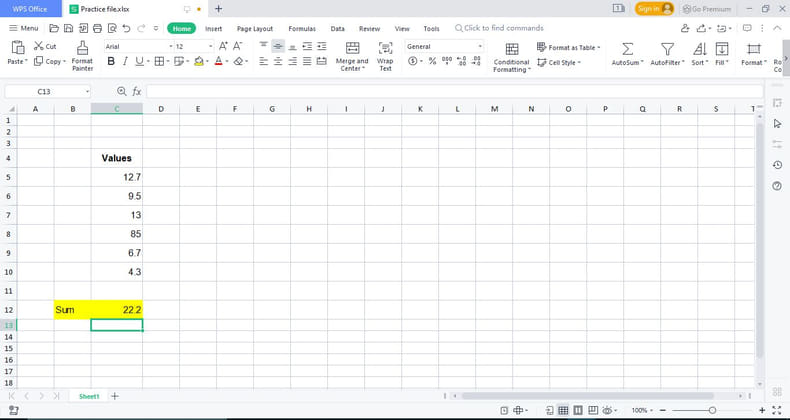The height and width of the screenshot is (420, 790).
Task: Select the Format Painter tool
Action: pyautogui.click(x=82, y=56)
